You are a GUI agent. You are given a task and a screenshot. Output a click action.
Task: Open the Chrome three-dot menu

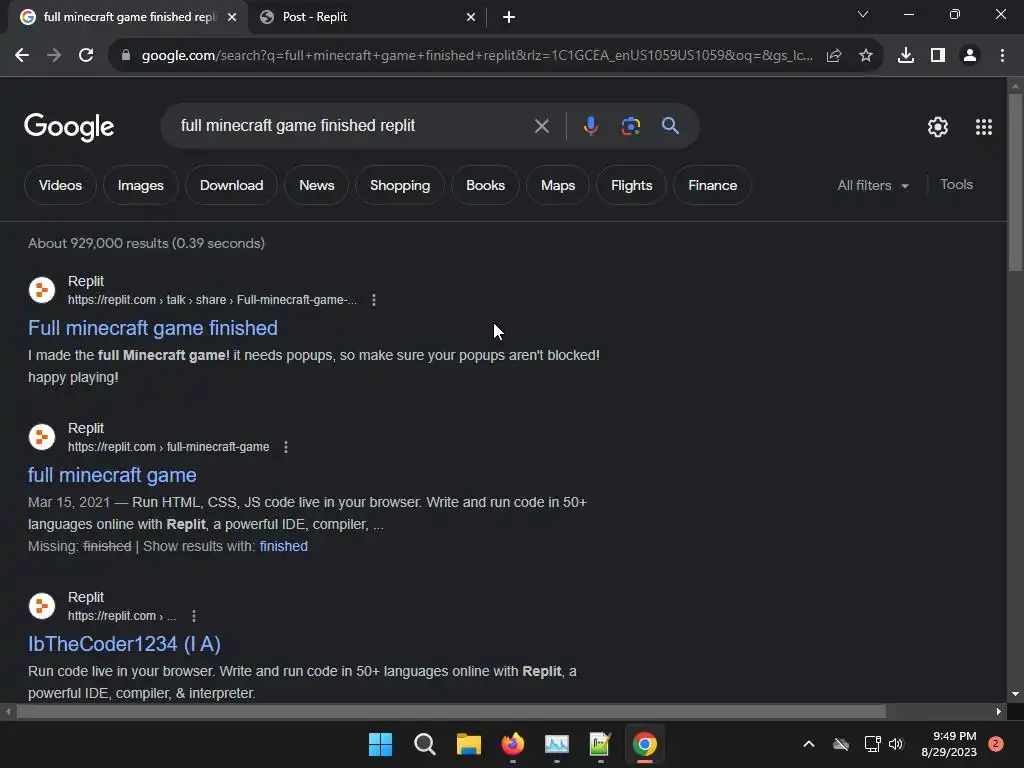coord(1002,56)
